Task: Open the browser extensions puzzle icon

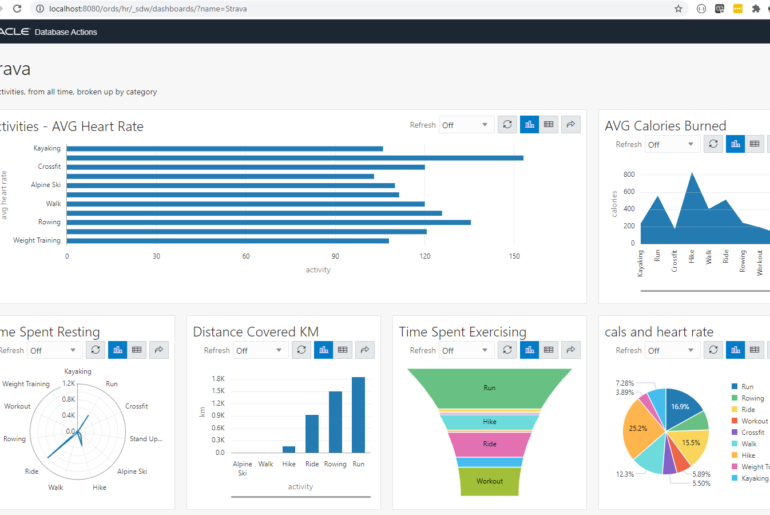Action: (756, 8)
